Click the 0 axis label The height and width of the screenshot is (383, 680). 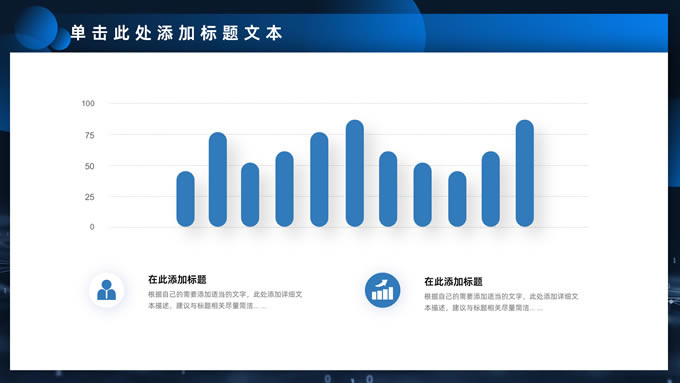coord(92,227)
